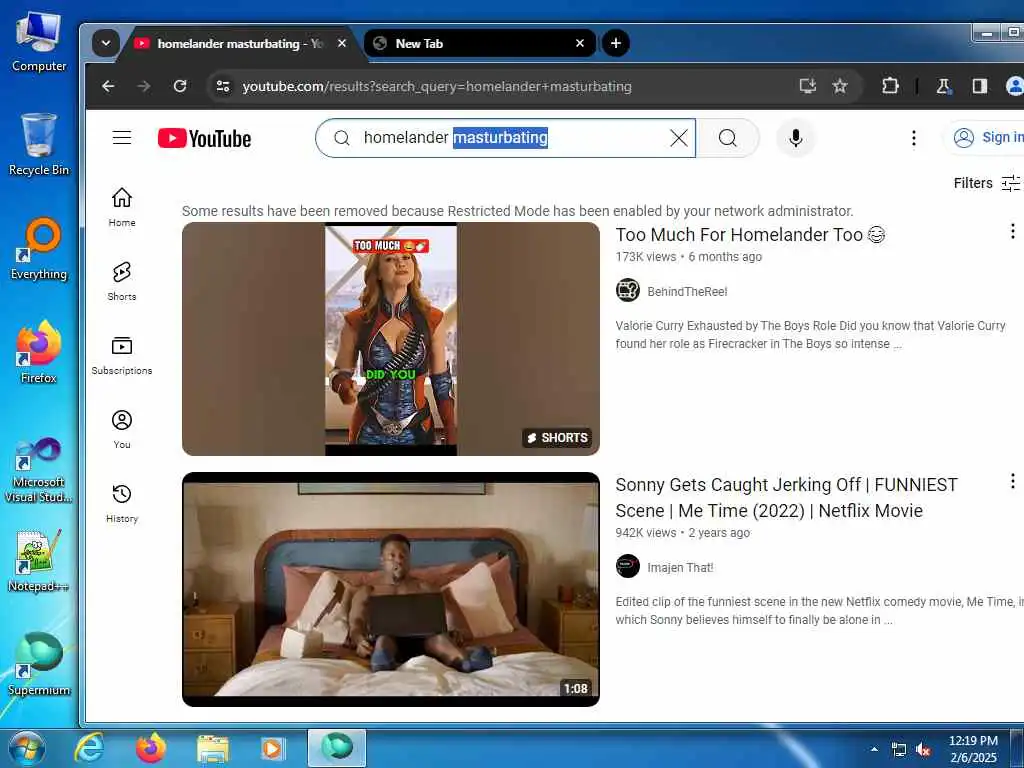This screenshot has width=1024, height=768.
Task: Open the Chrome Labs flask icon
Action: coord(944,86)
